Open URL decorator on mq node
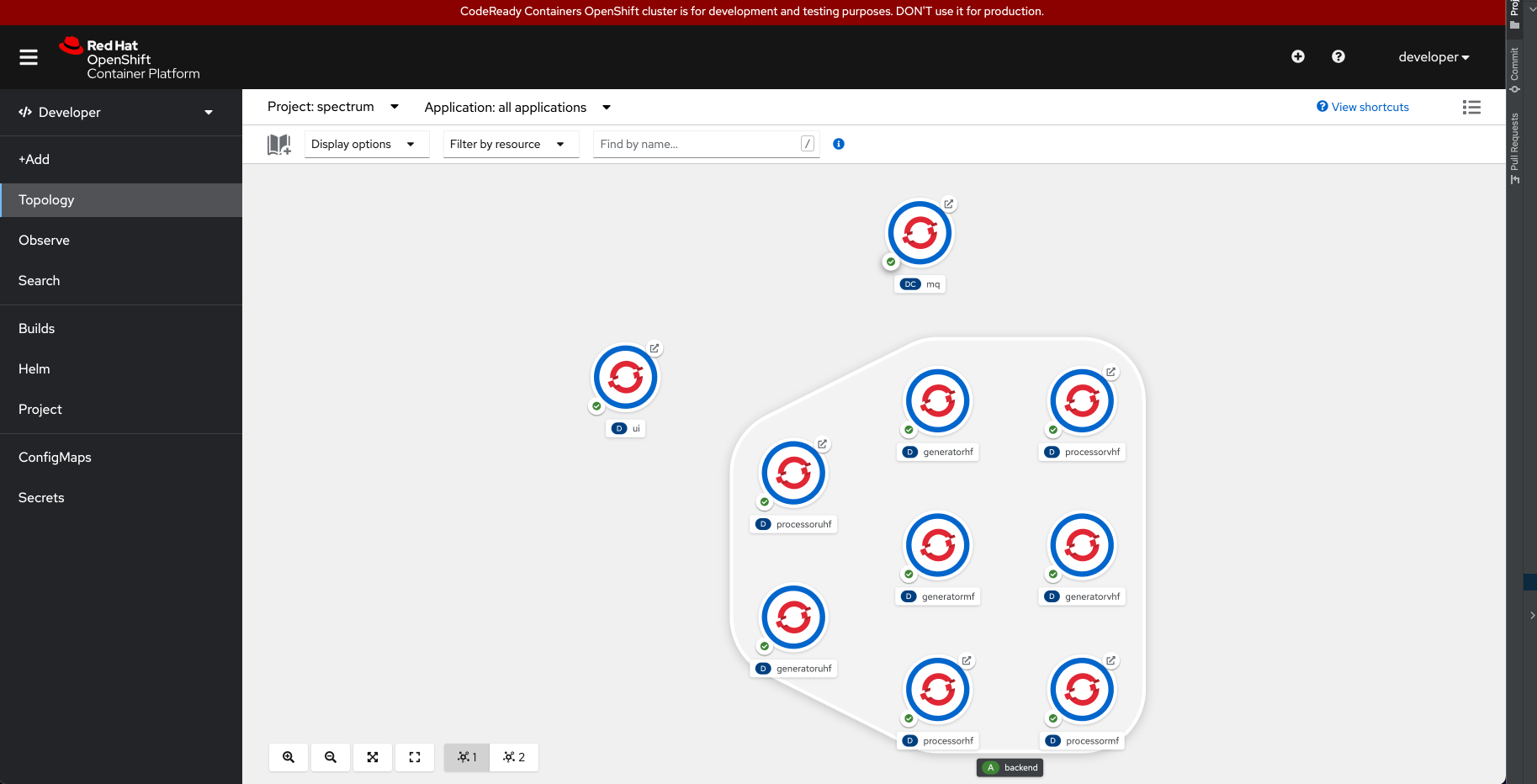This screenshot has width=1537, height=784. click(949, 204)
